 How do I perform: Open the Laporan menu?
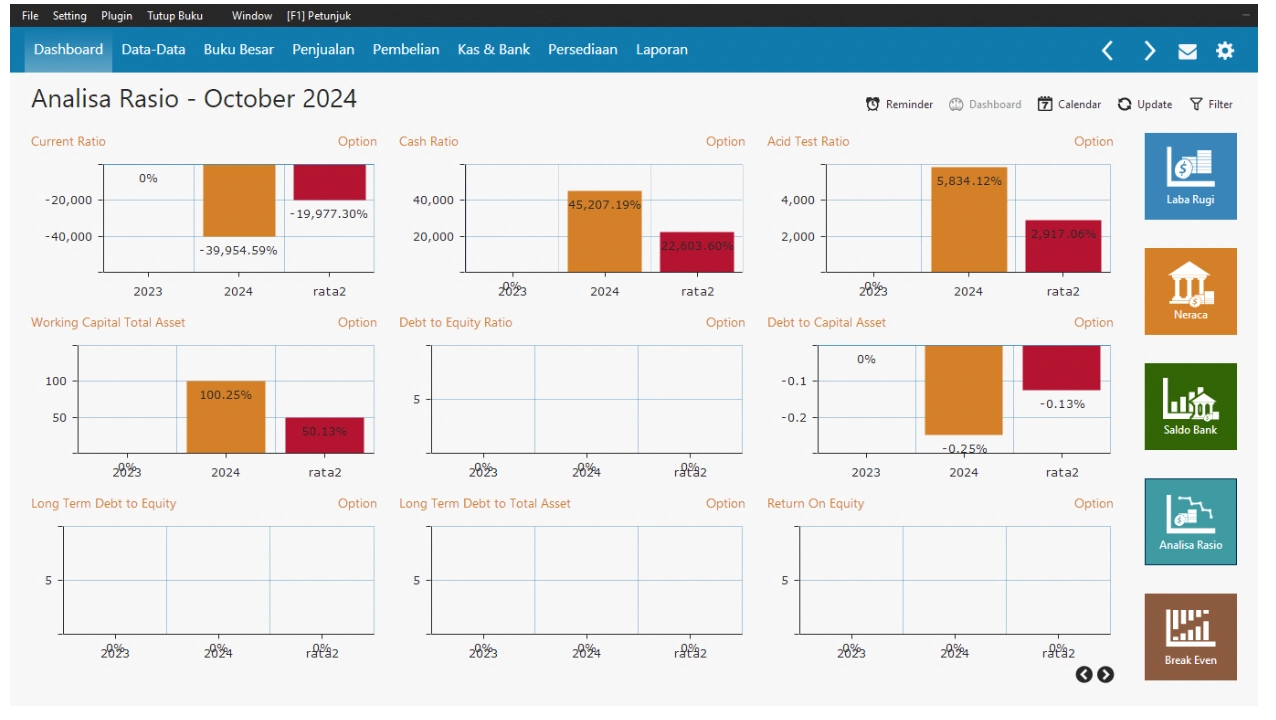coord(662,49)
